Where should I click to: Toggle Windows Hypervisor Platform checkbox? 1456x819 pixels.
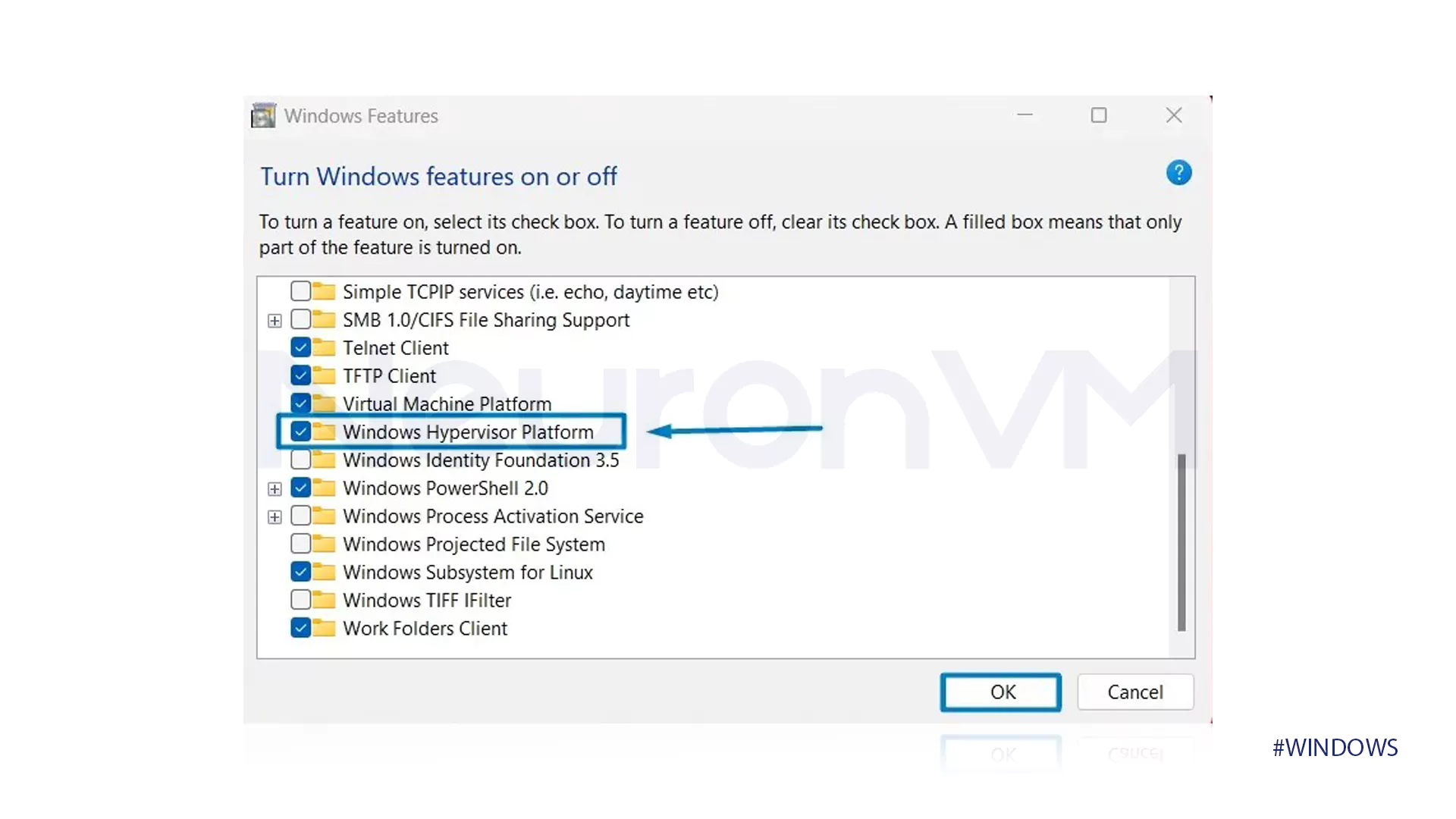(300, 431)
